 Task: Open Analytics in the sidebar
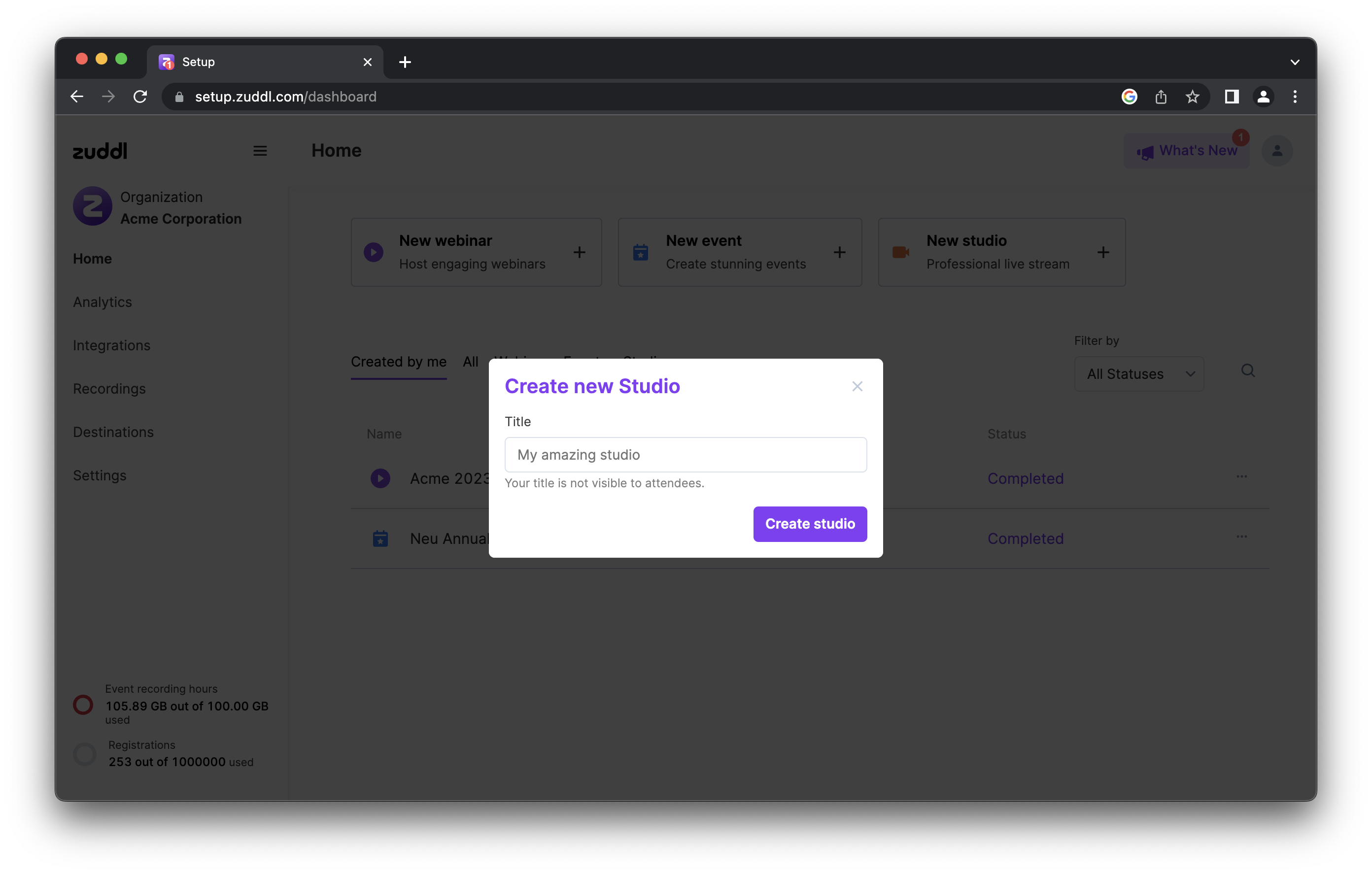coord(103,302)
